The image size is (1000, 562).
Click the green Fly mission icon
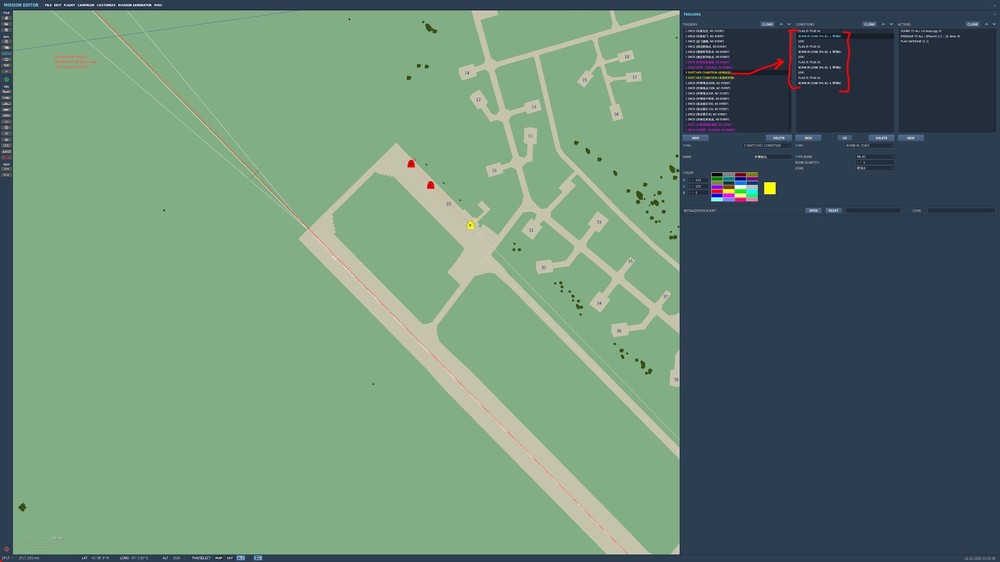[x=7, y=79]
